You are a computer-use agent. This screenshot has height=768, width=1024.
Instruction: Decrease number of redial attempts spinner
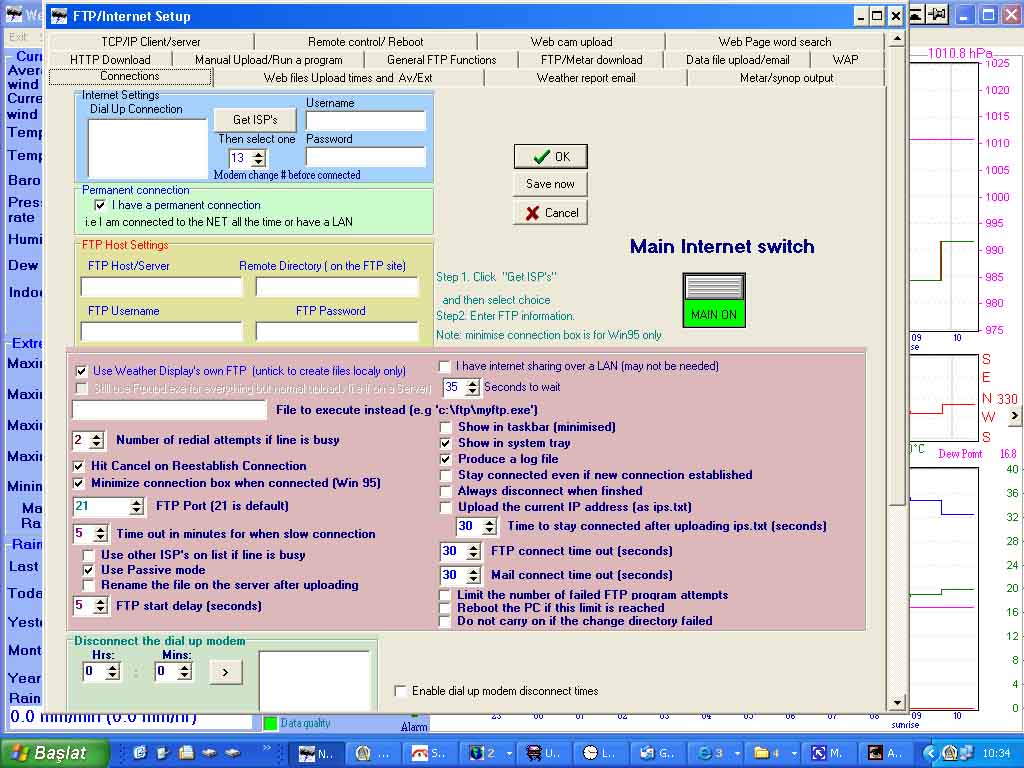(96, 444)
